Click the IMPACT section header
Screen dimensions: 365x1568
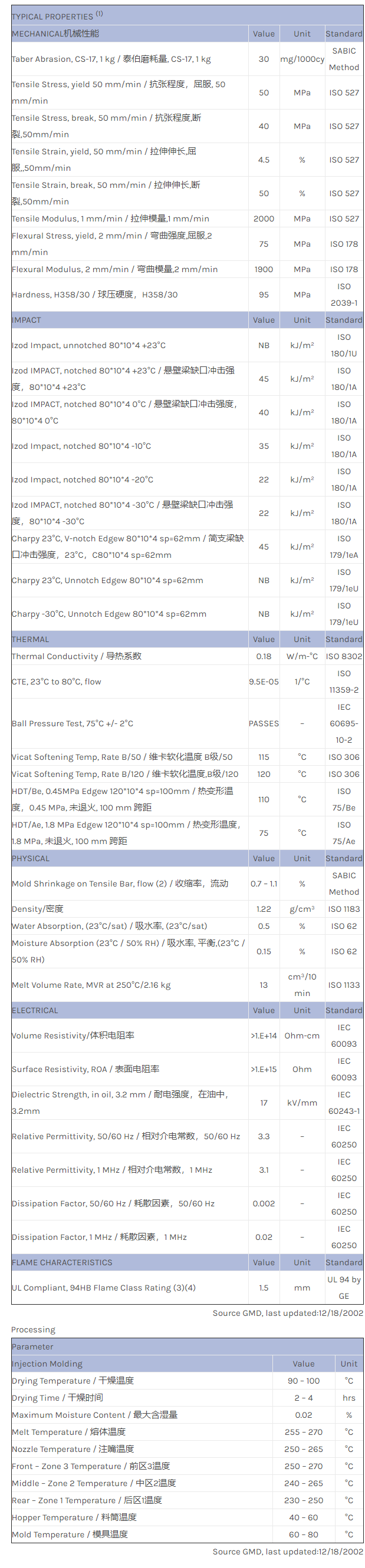coord(26,320)
